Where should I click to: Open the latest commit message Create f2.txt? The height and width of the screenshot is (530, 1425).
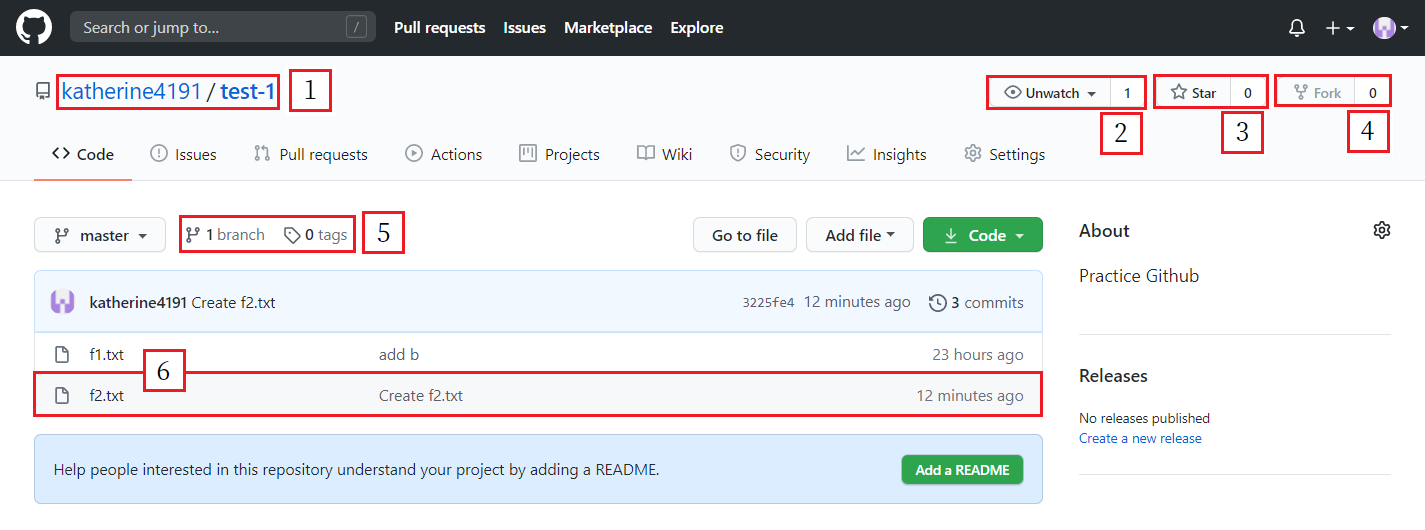[x=233, y=302]
